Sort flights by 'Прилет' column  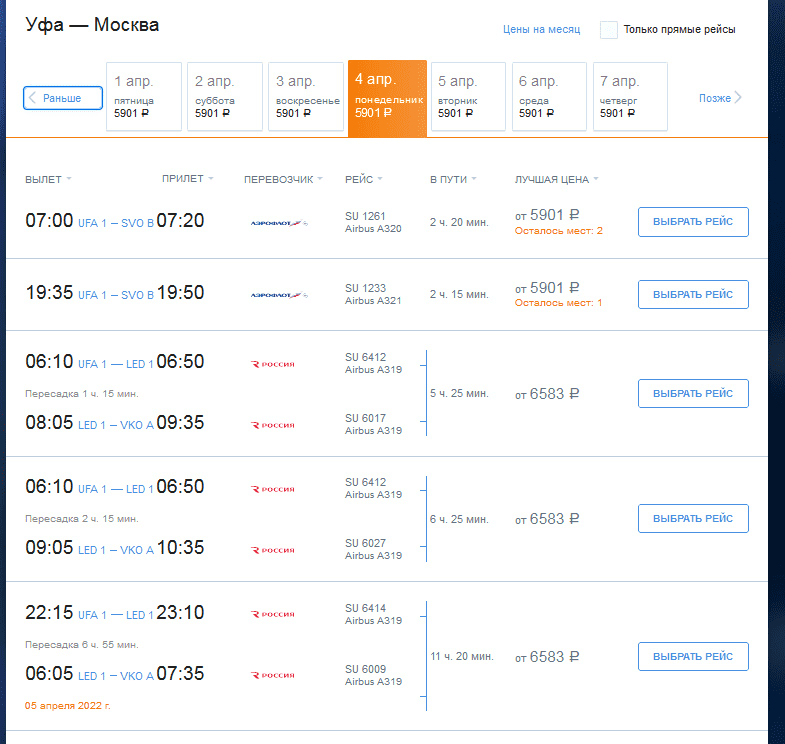(x=188, y=180)
